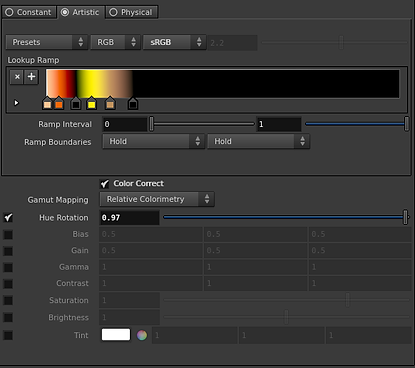Viewport: 415px width, 368px height.
Task: Enable the Gain checkbox
Action: click(x=8, y=251)
